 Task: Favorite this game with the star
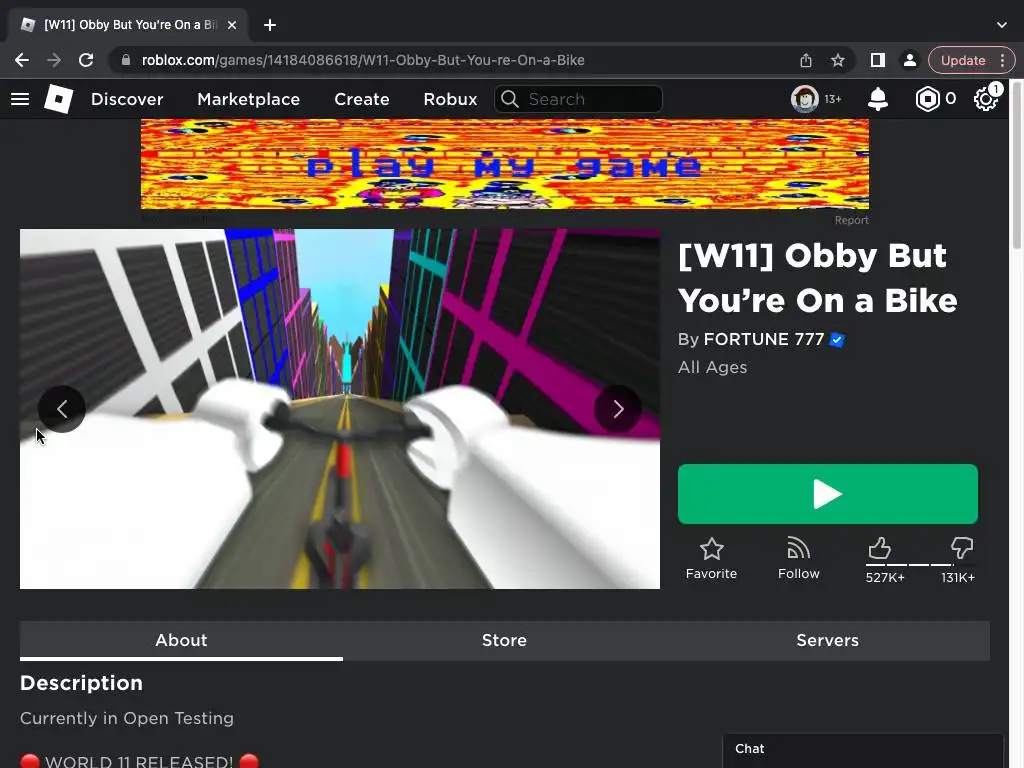click(711, 558)
